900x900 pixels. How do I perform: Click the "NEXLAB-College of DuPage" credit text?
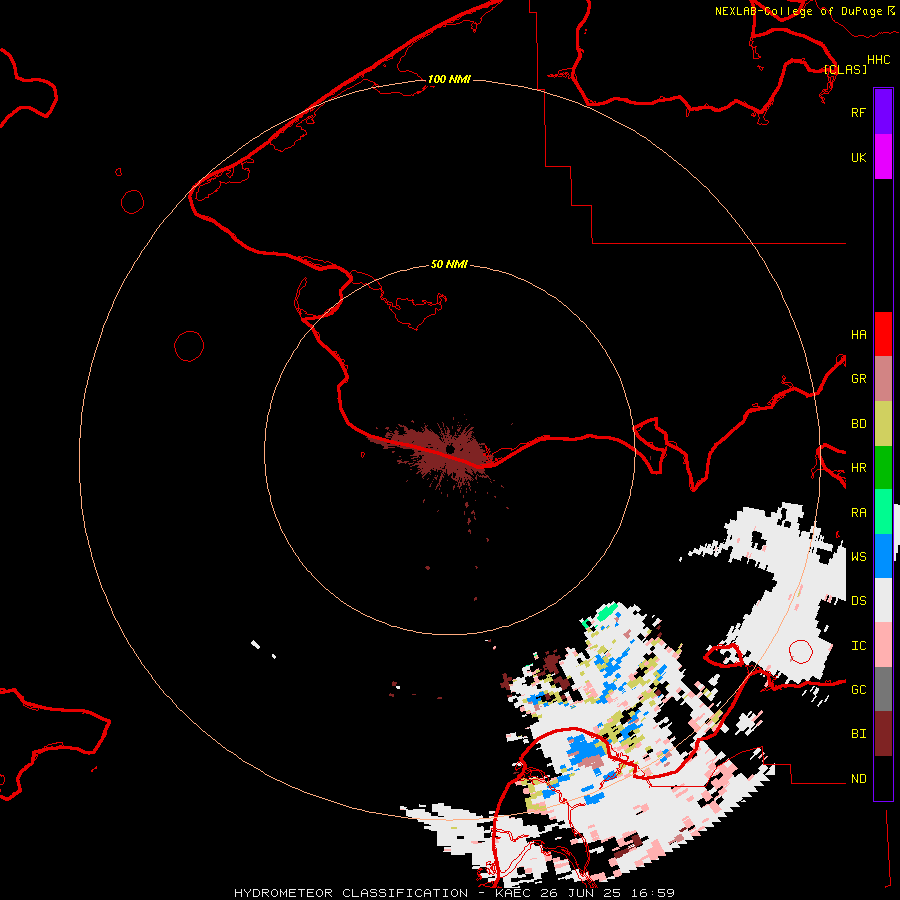pos(798,11)
